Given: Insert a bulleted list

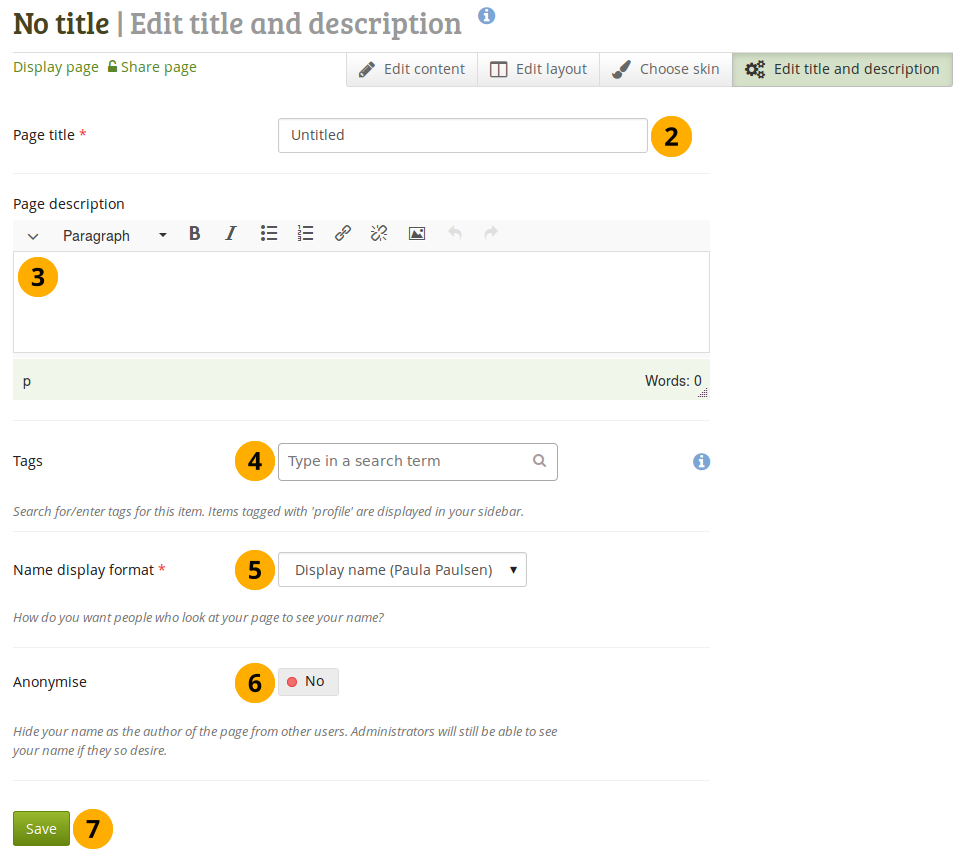Looking at the screenshot, I should click(269, 234).
